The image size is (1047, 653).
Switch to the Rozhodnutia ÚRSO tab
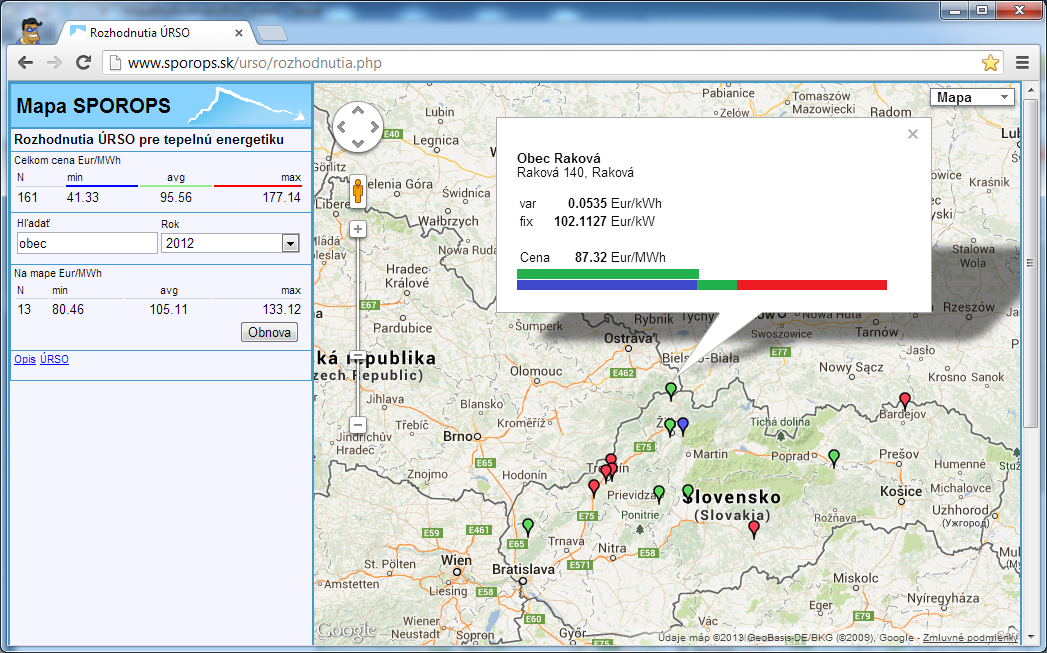point(157,33)
